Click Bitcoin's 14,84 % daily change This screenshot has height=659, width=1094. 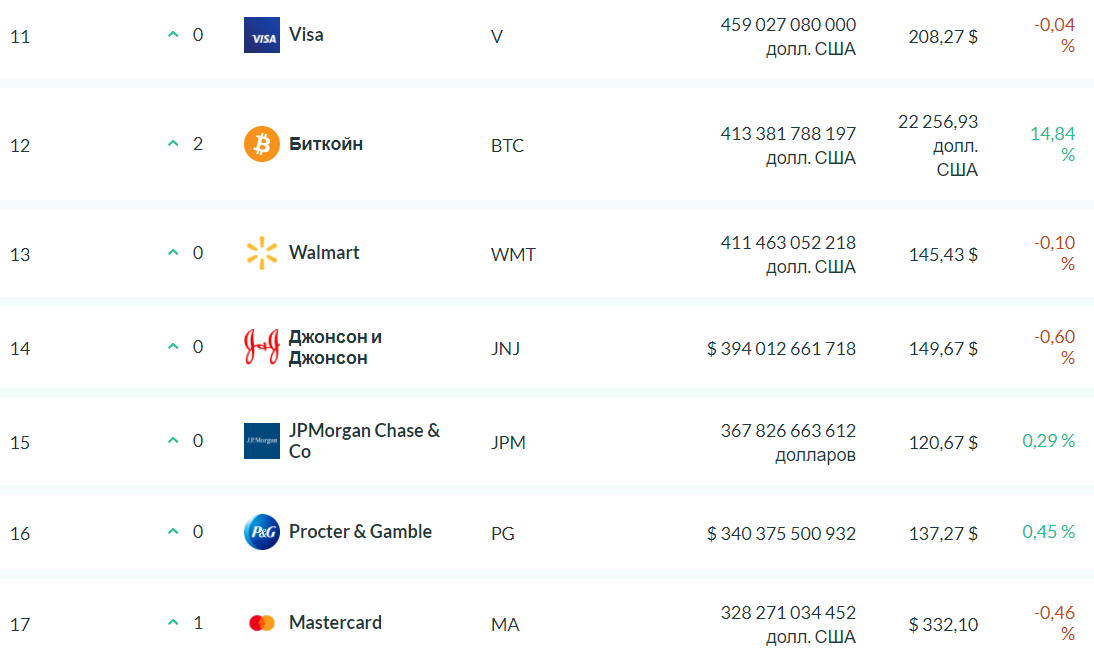click(1052, 144)
